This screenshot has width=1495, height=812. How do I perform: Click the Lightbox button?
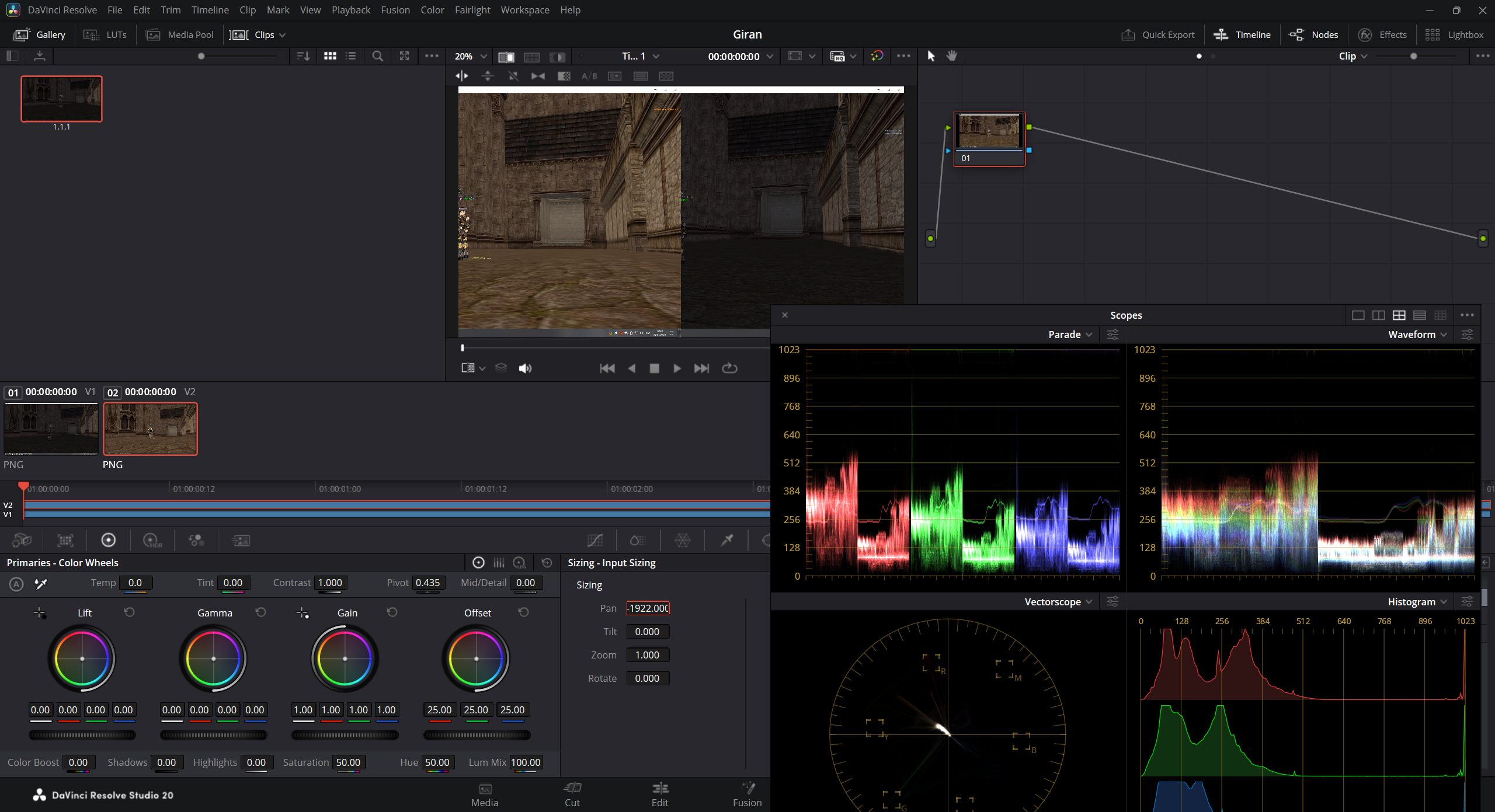click(1454, 34)
